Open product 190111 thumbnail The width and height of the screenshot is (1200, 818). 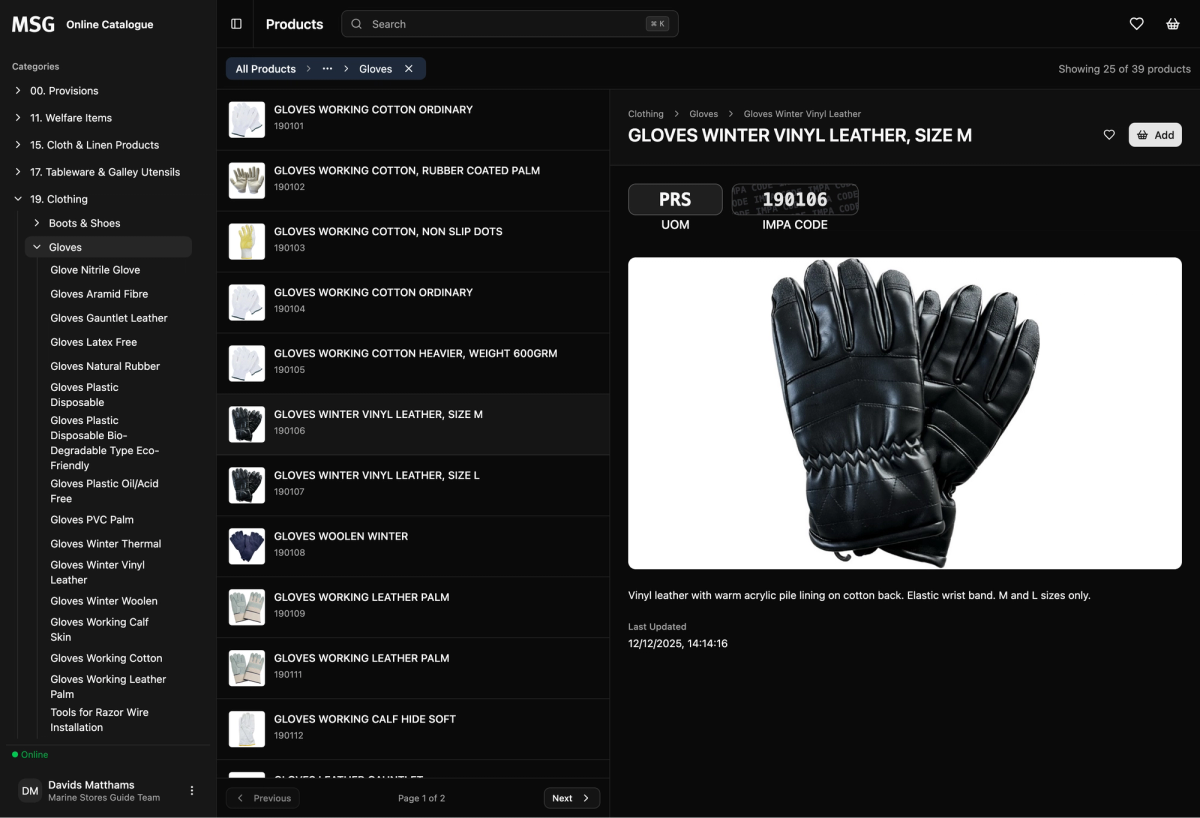[x=247, y=668]
